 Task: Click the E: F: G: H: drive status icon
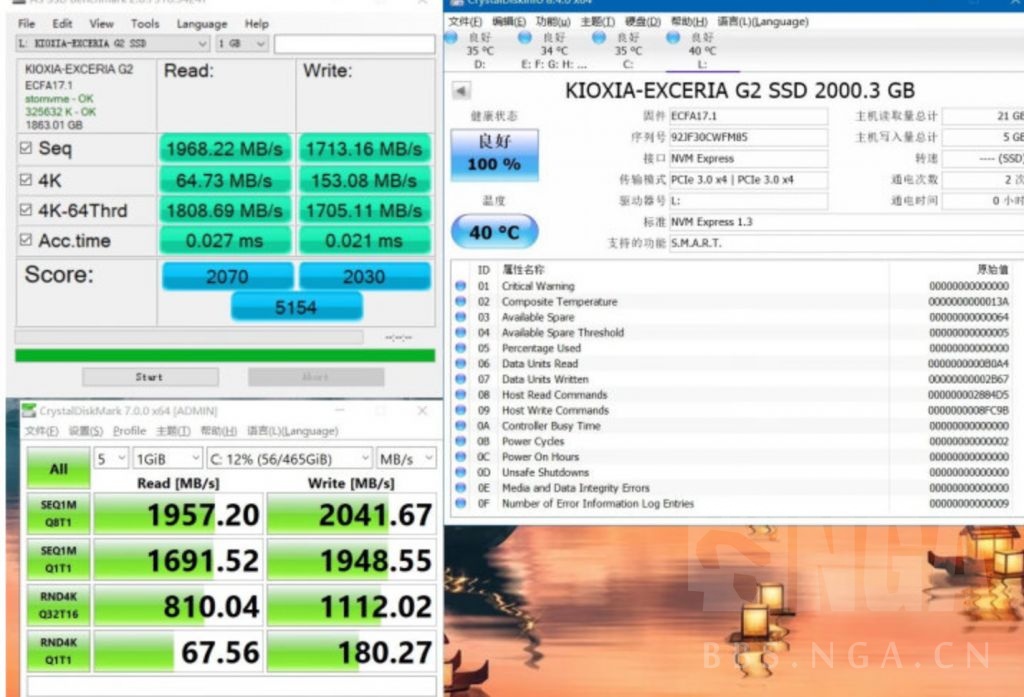click(x=525, y=38)
